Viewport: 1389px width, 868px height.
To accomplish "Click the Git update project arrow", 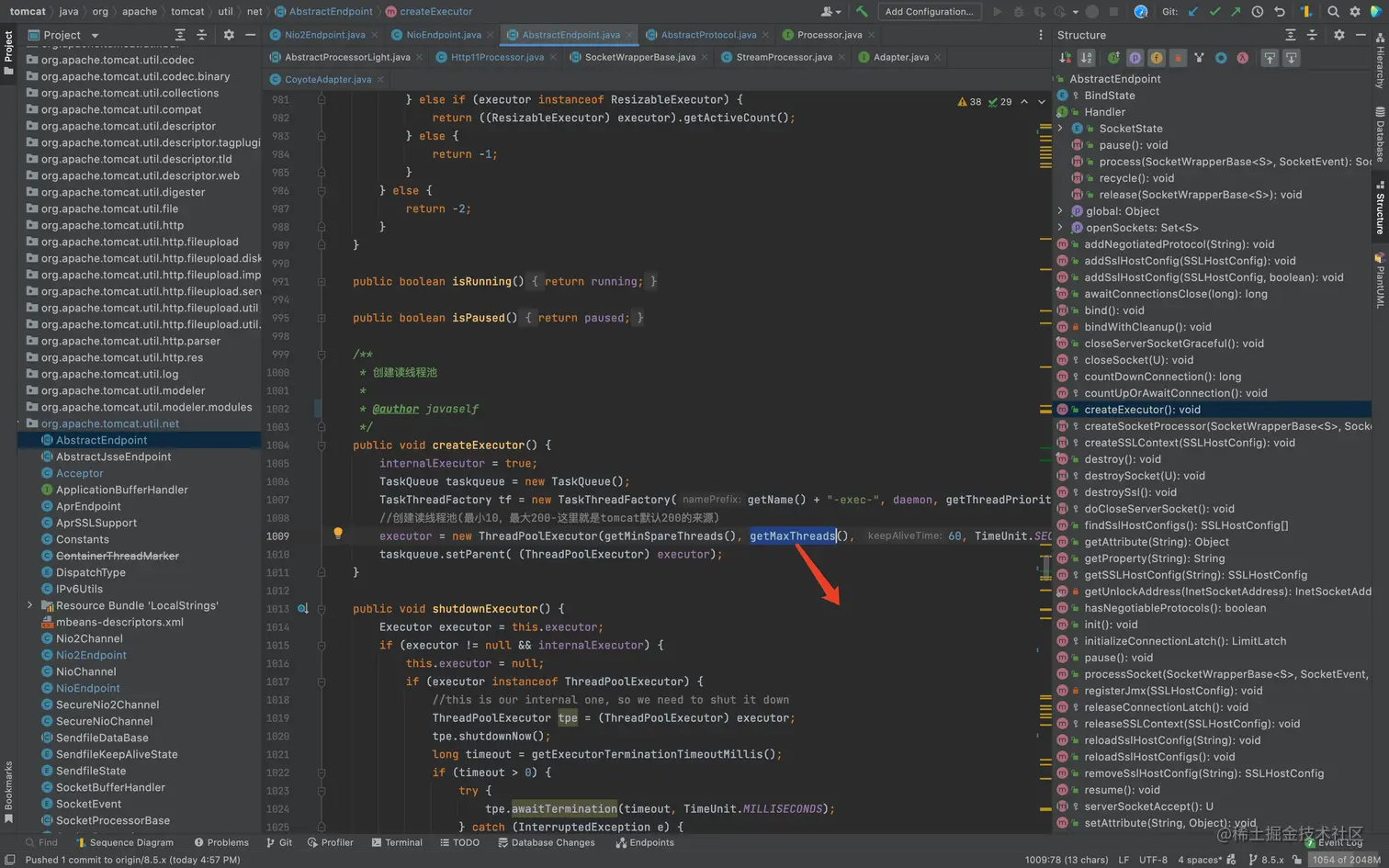I will (1193, 12).
